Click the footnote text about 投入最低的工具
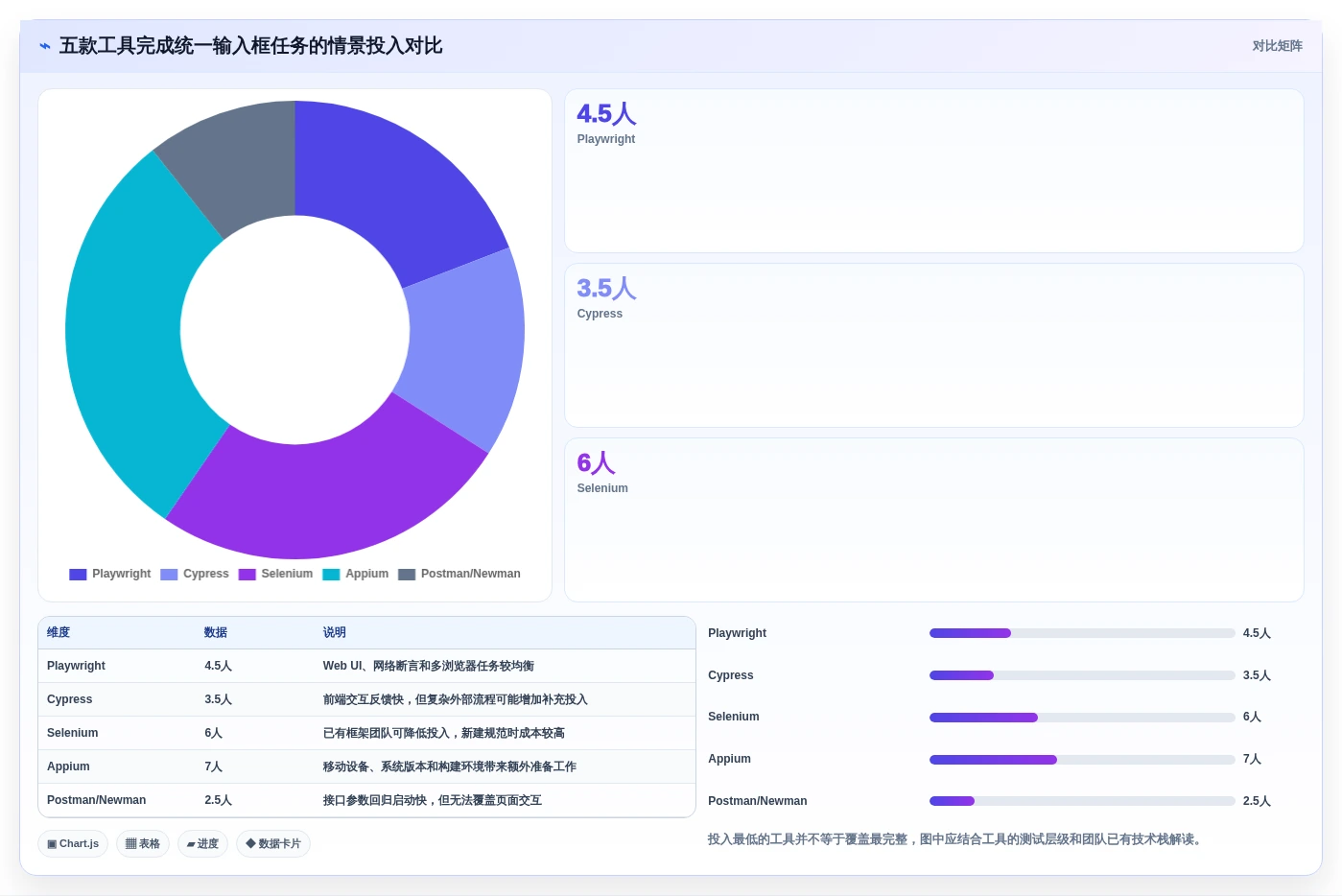Screen dimensions: 1342x896 (x=954, y=839)
